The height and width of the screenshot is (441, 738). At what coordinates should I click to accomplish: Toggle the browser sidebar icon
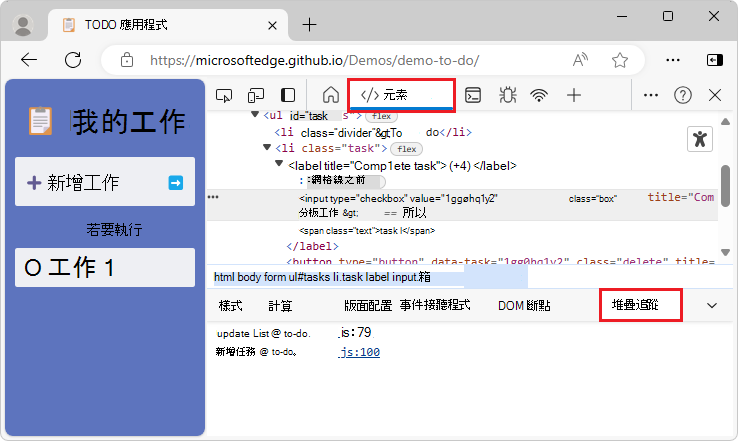(714, 60)
